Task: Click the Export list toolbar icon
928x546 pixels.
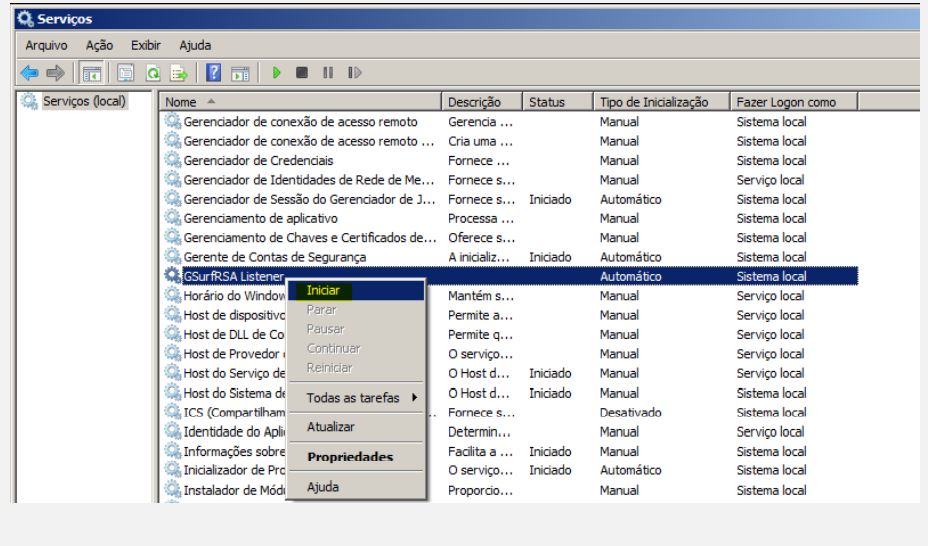Action: [179, 73]
